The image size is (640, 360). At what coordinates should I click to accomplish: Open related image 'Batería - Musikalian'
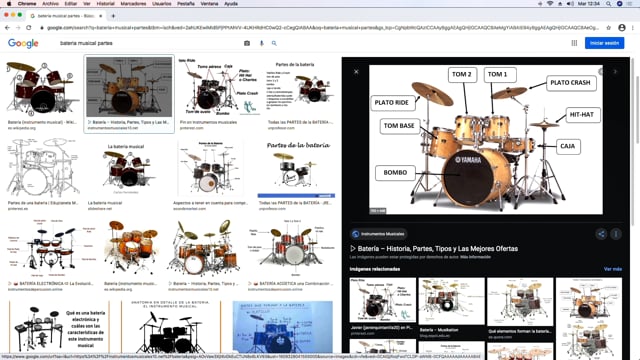click(x=451, y=301)
